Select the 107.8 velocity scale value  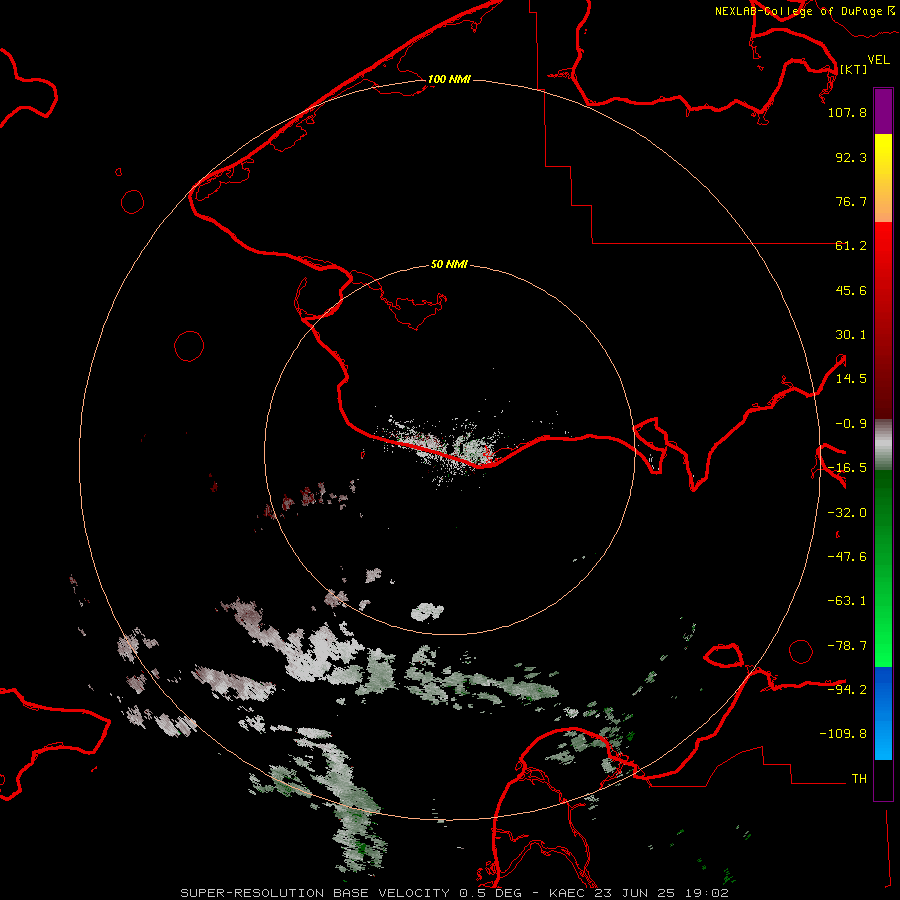pos(847,112)
